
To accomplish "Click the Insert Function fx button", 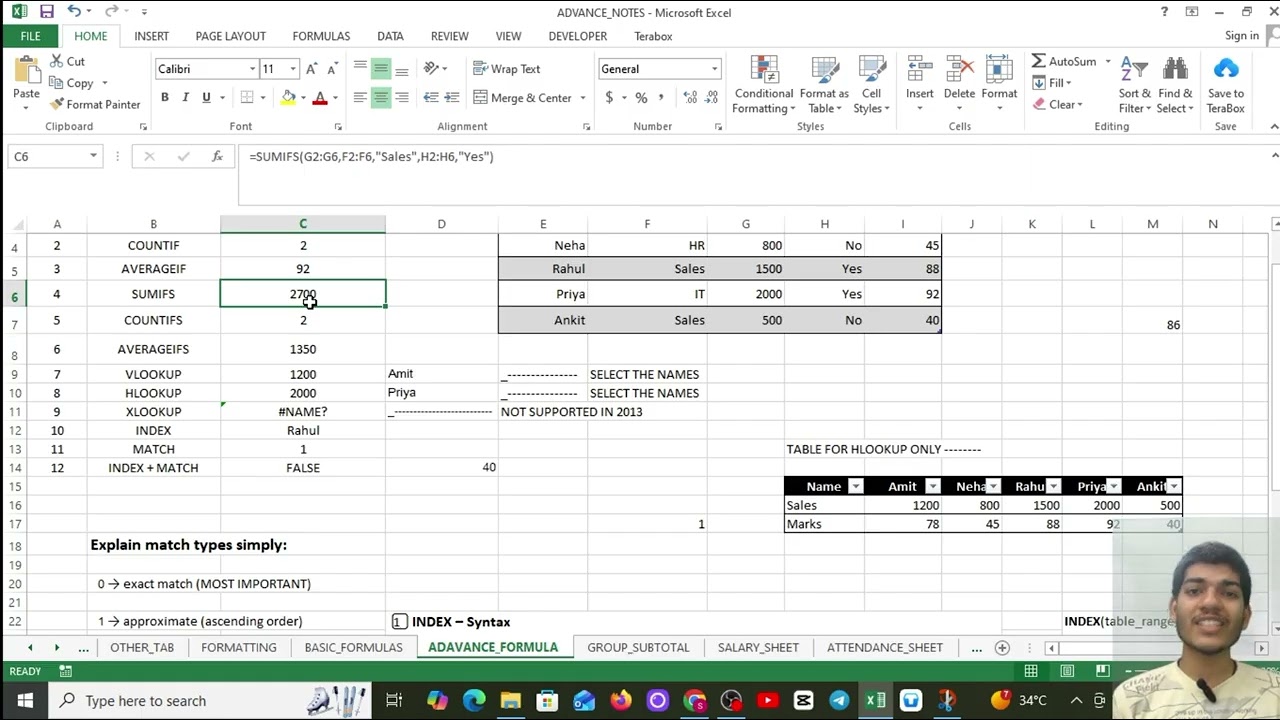I will 217,156.
